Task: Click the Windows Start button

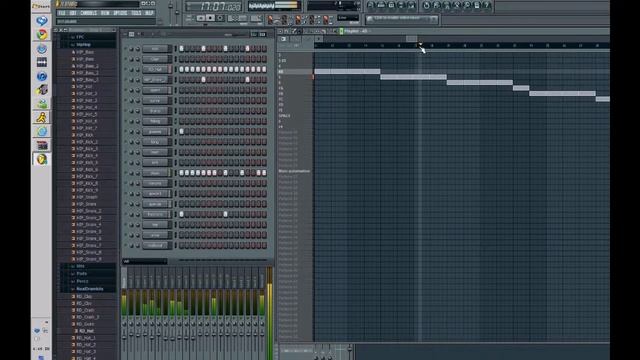Action: tap(41, 6)
